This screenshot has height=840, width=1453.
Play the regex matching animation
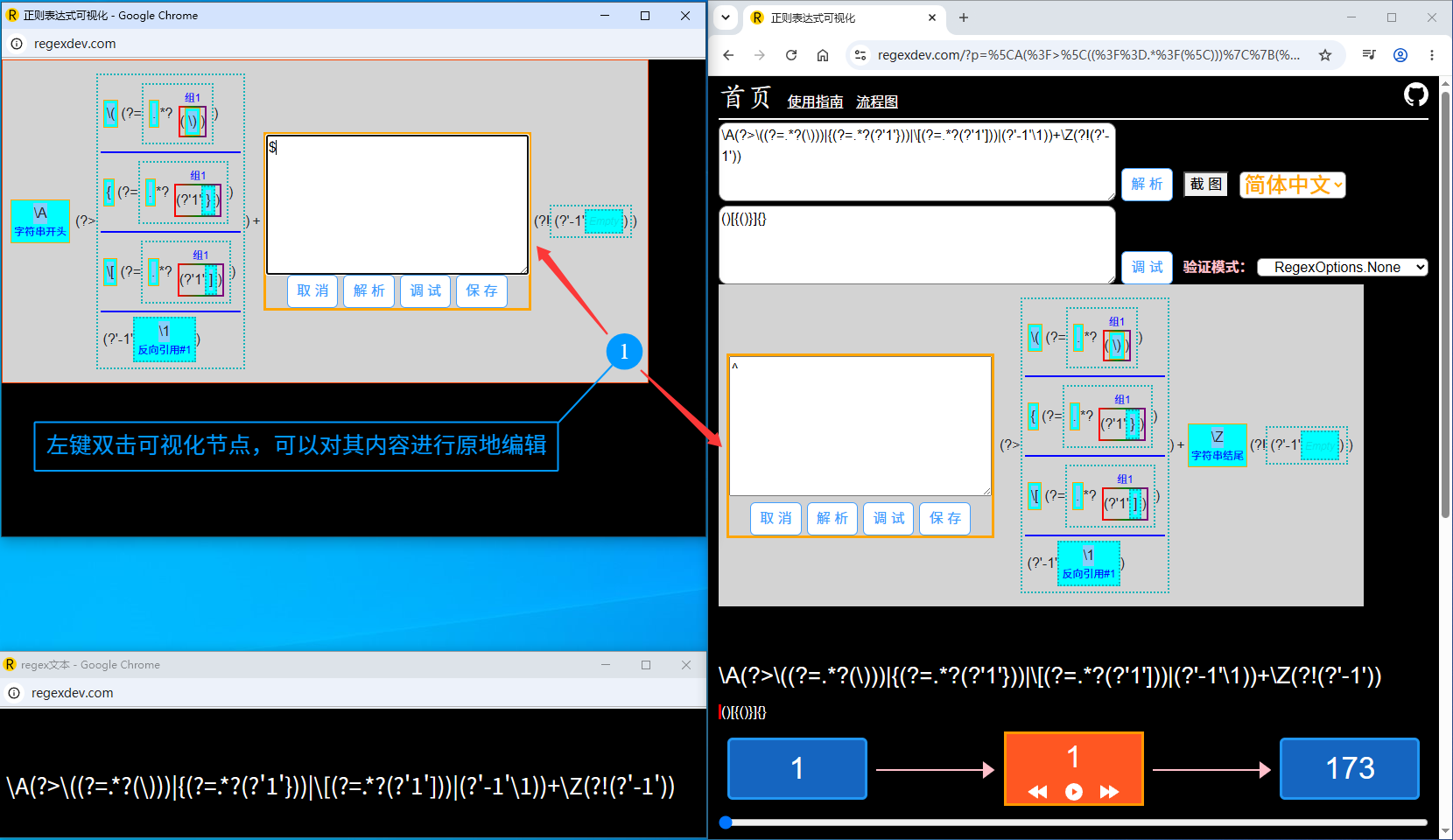1074,792
